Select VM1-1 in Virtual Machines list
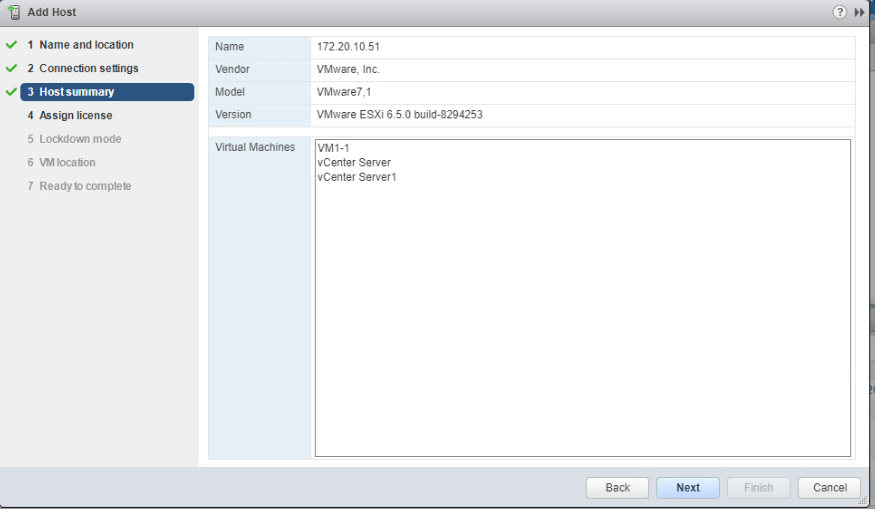This screenshot has width=875, height=509. (333, 148)
